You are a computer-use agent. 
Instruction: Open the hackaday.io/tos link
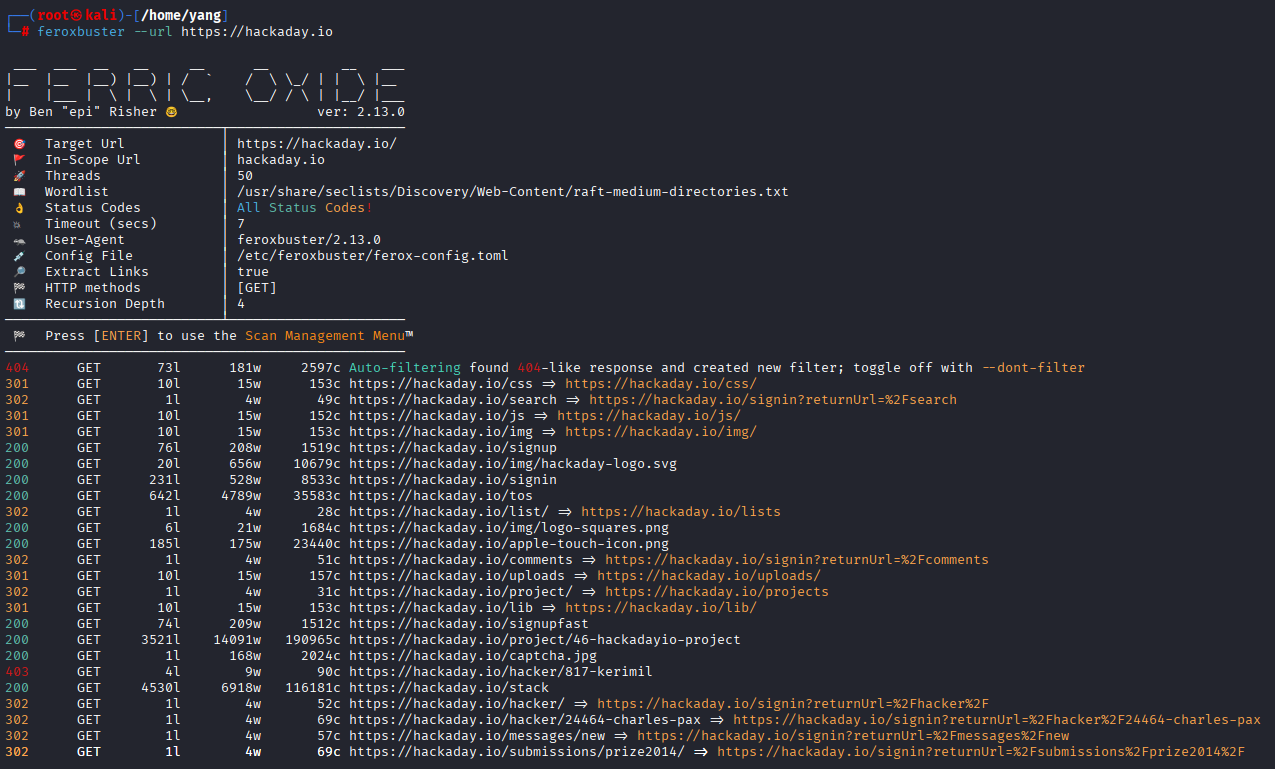coord(441,496)
